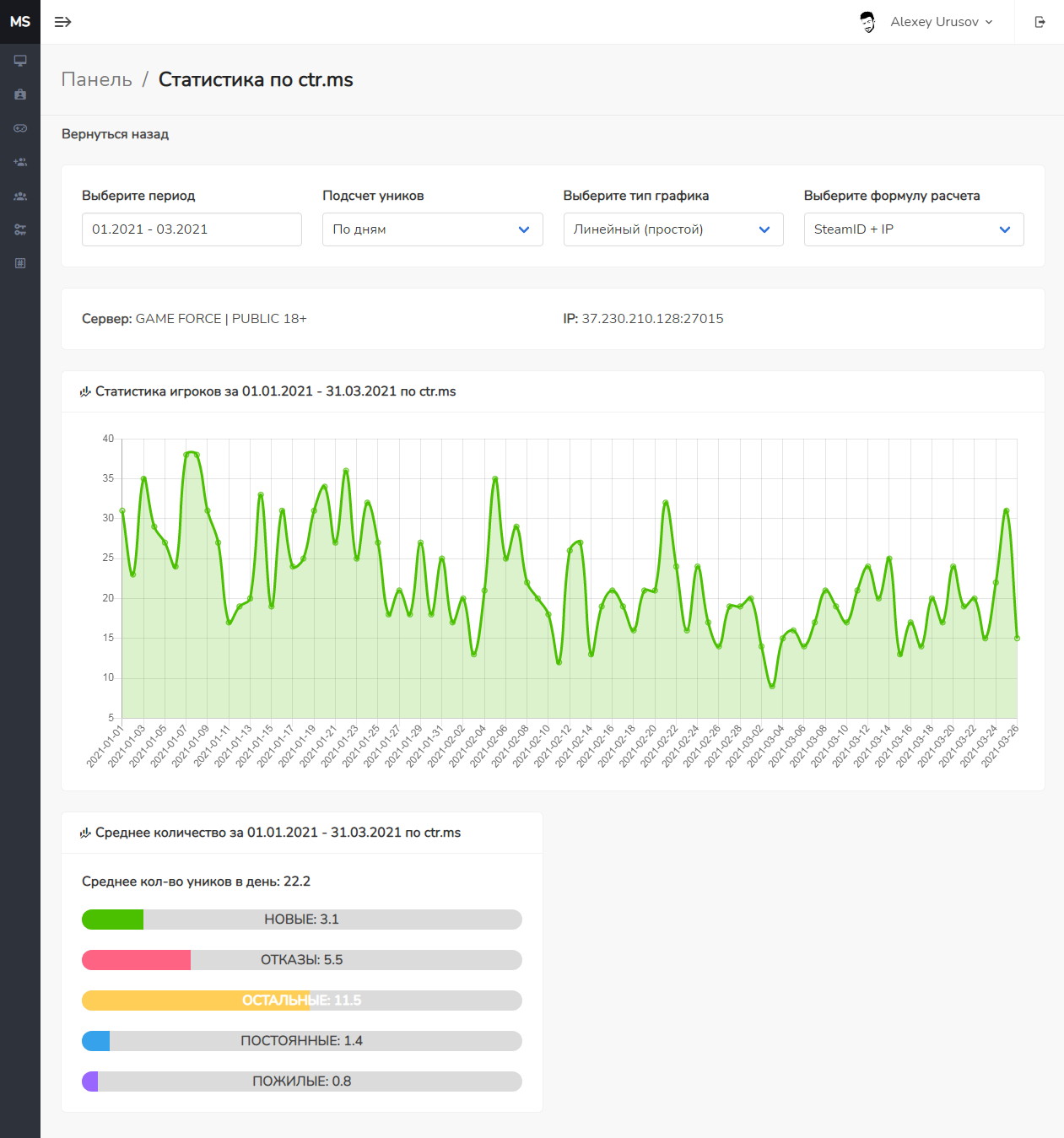Click the MS logo
The image size is (1064, 1138).
(20, 22)
